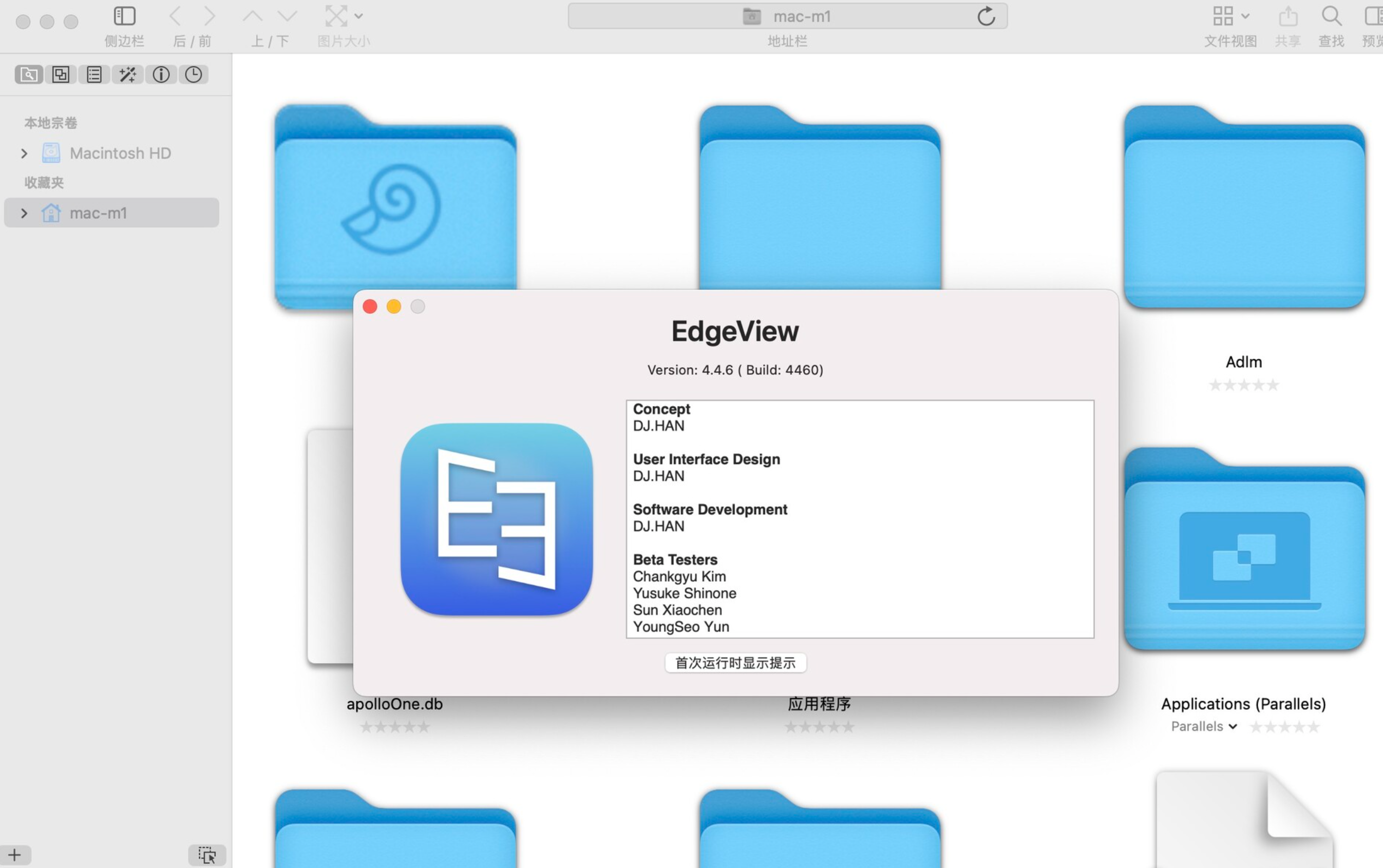Select the mac-m1 favorite in sidebar

pyautogui.click(x=111, y=213)
